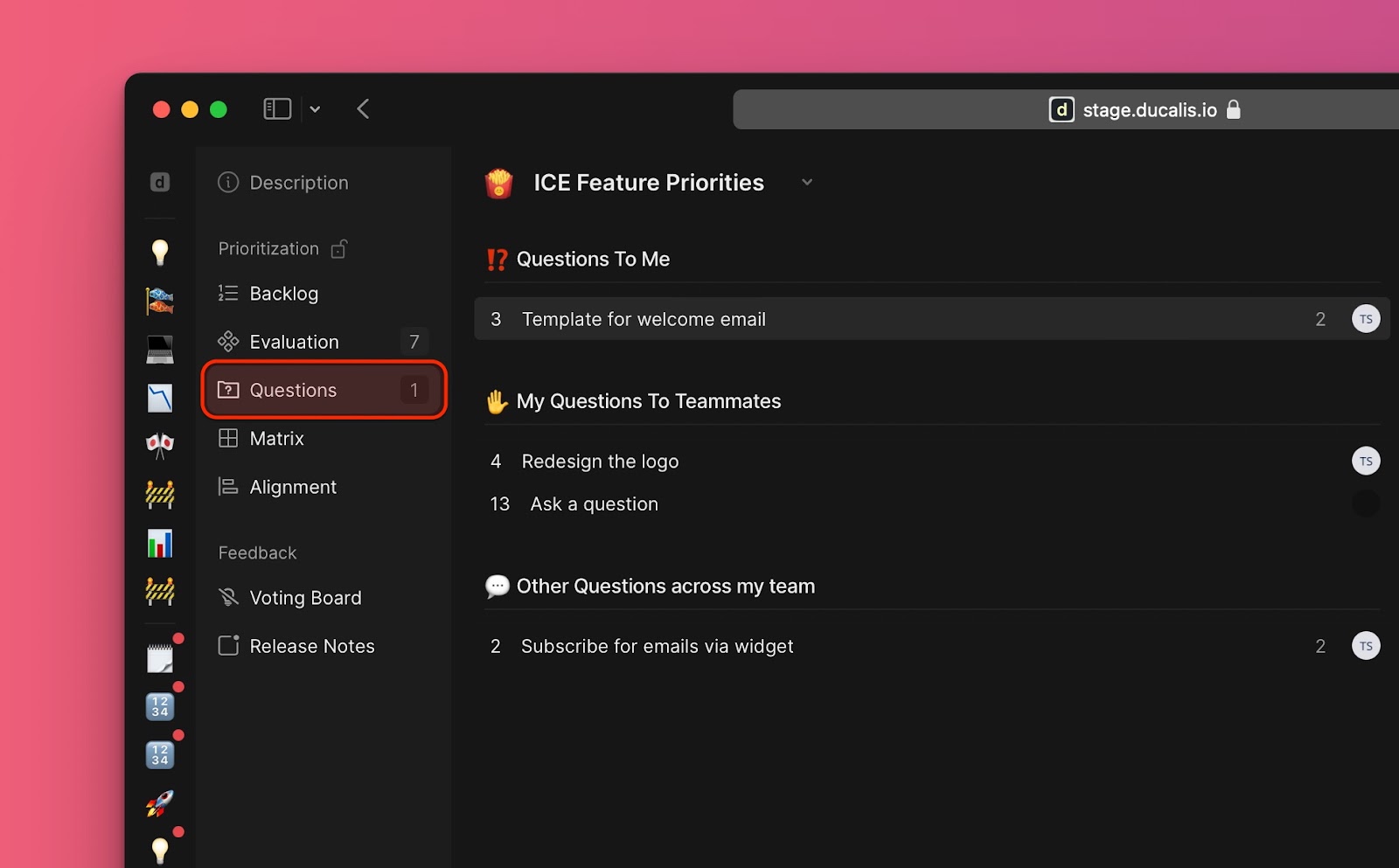Screen dimensions: 1399x868
Task: Open the sidebar options chevron dropdown
Action: tap(315, 109)
